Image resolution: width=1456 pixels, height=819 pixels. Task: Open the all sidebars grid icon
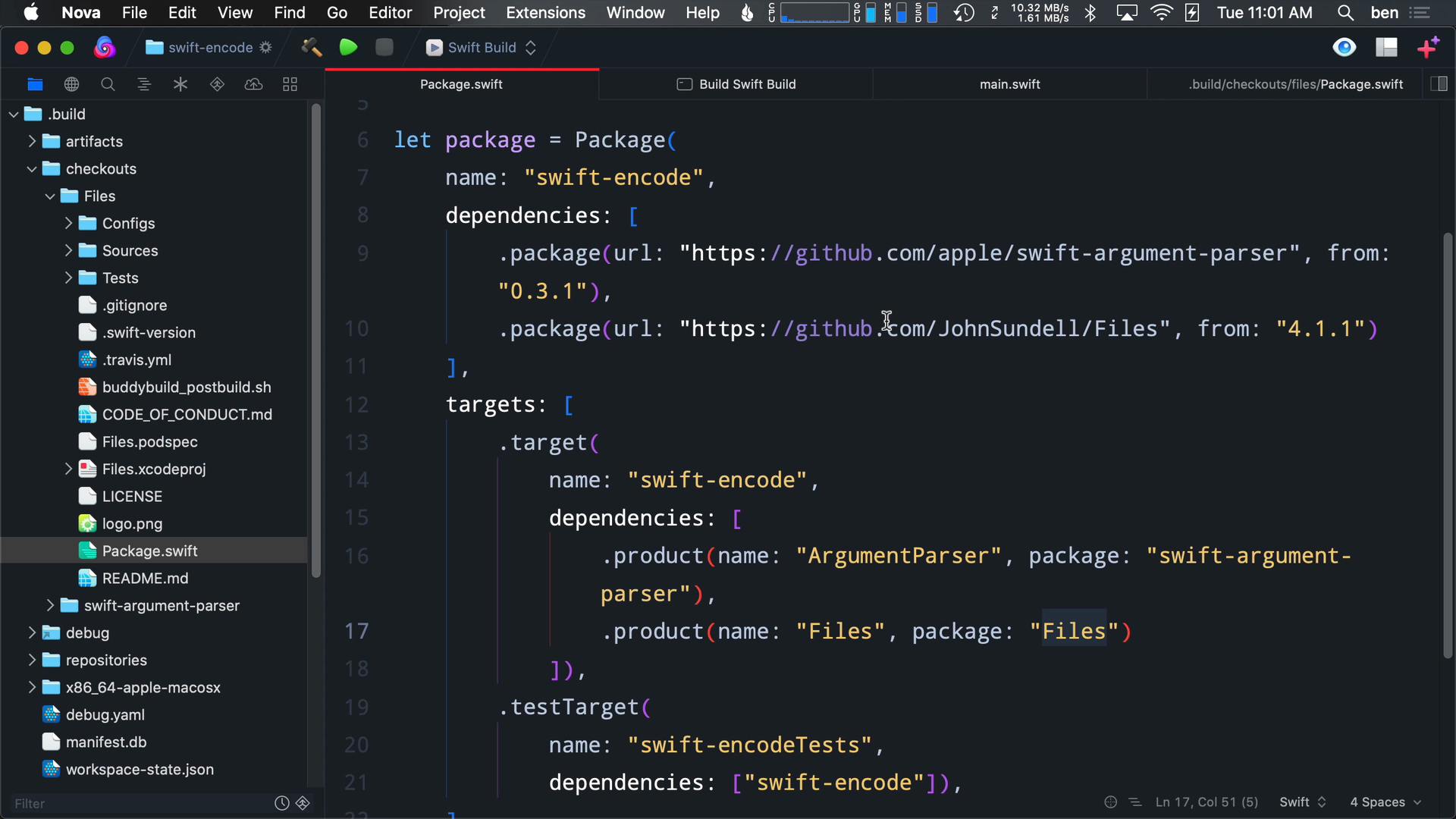(290, 84)
